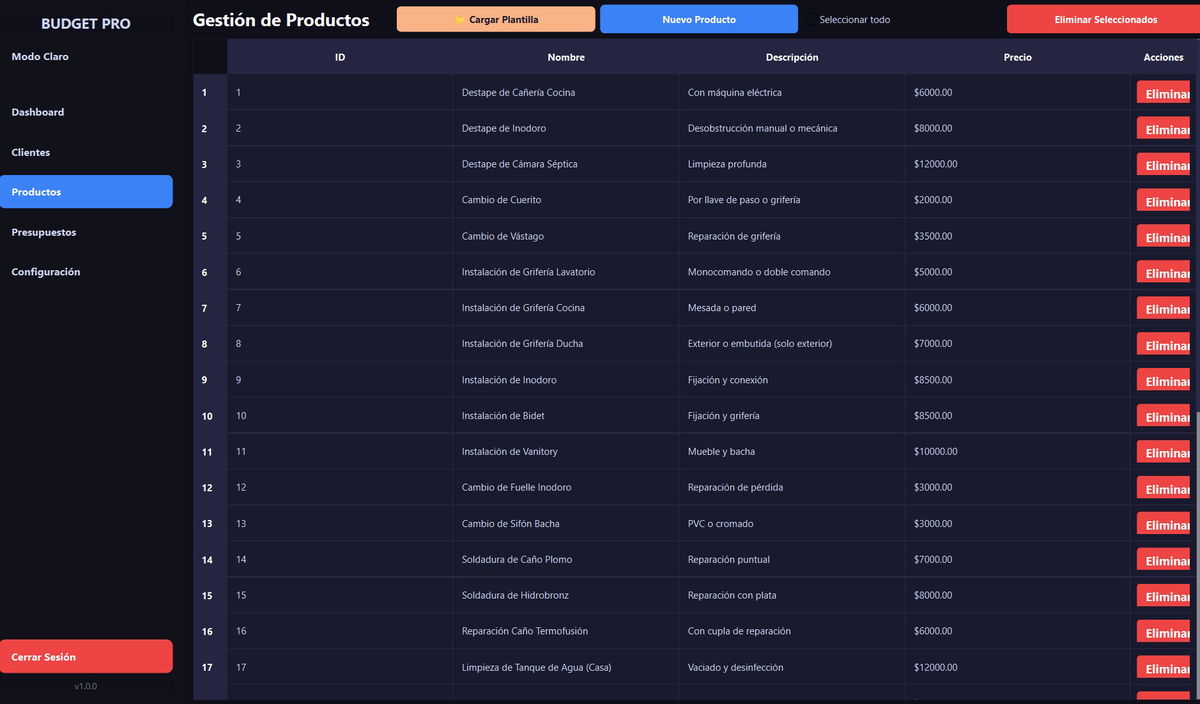Viewport: 1200px width, 704px height.
Task: Delete the Destape de Cañería Cocina row
Action: point(1164,93)
